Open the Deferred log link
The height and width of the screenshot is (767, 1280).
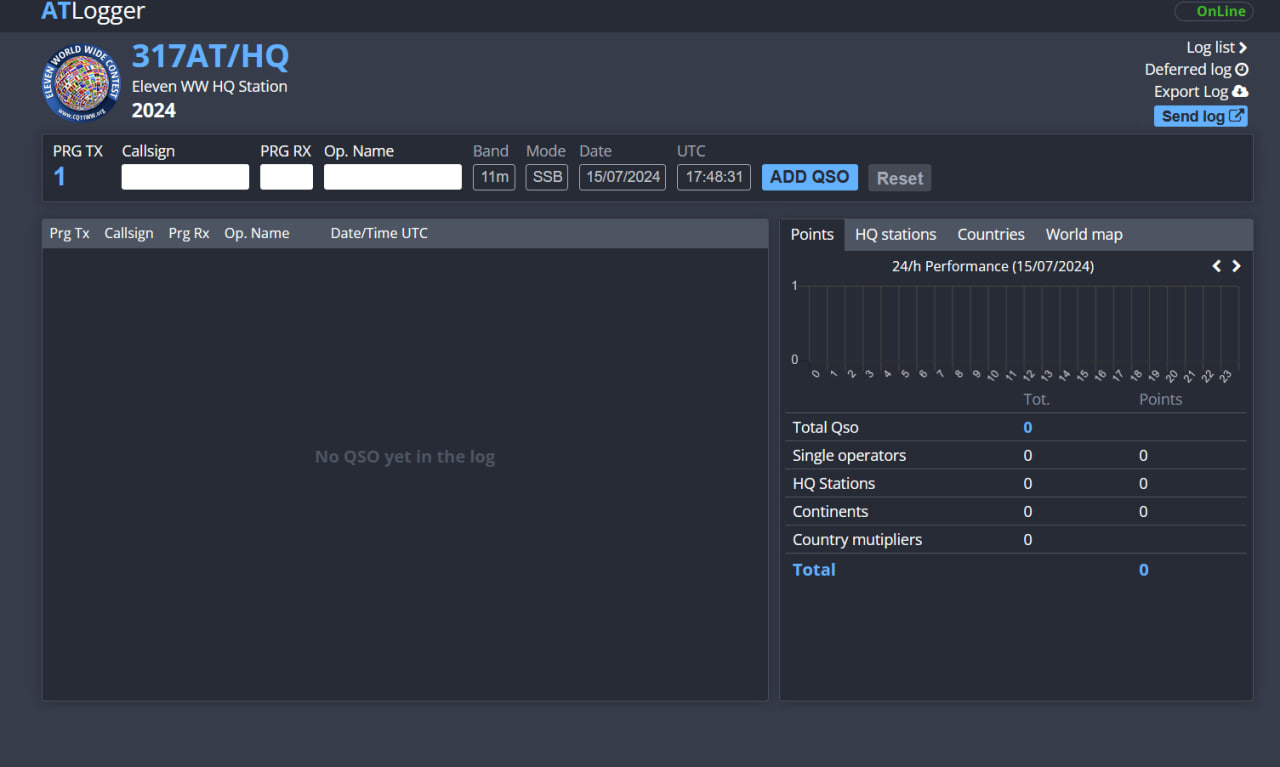click(x=1196, y=69)
